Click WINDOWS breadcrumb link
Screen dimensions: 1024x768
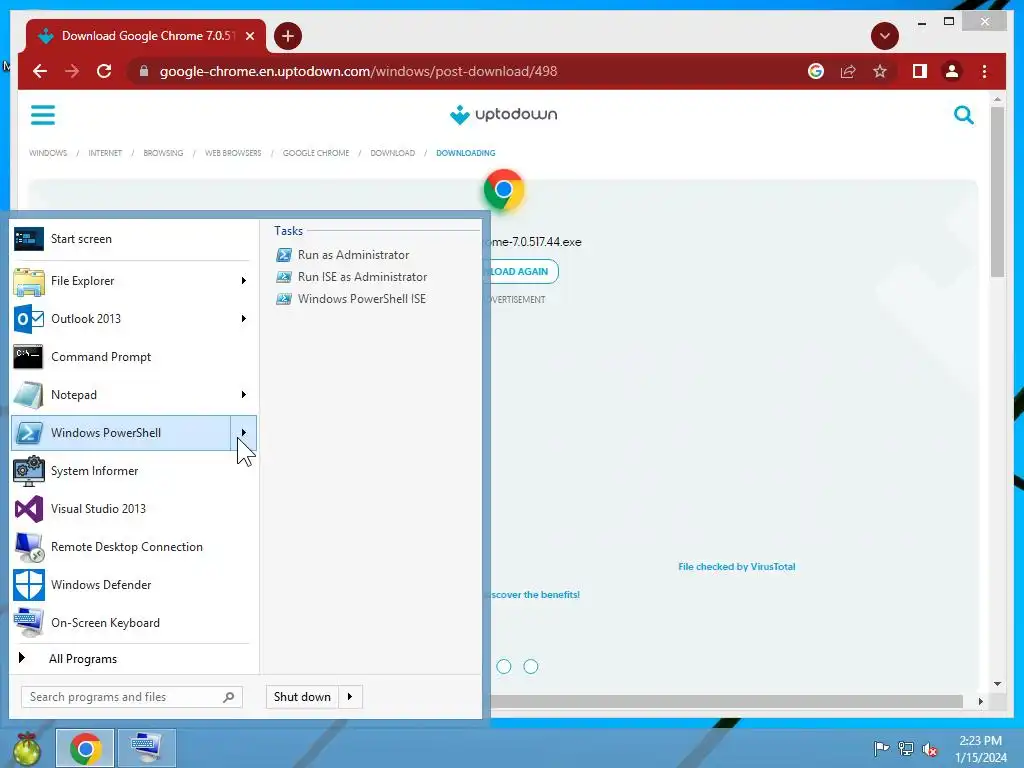pyautogui.click(x=48, y=153)
